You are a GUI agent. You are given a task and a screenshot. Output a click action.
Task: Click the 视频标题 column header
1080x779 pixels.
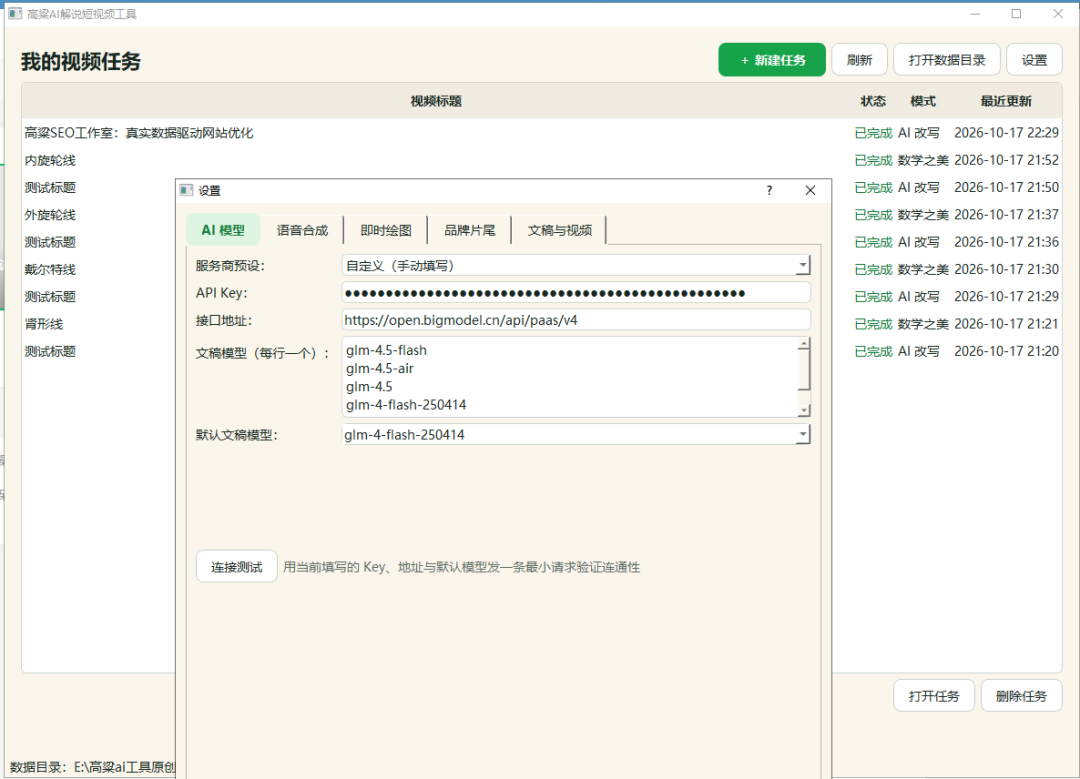coord(436,101)
